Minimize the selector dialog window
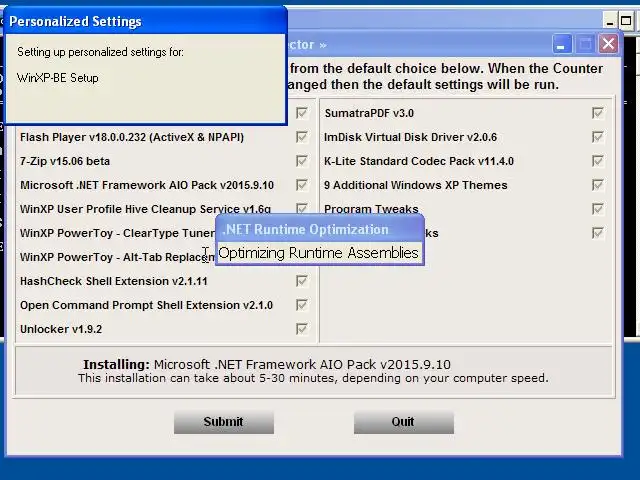The image size is (640, 480). click(562, 44)
